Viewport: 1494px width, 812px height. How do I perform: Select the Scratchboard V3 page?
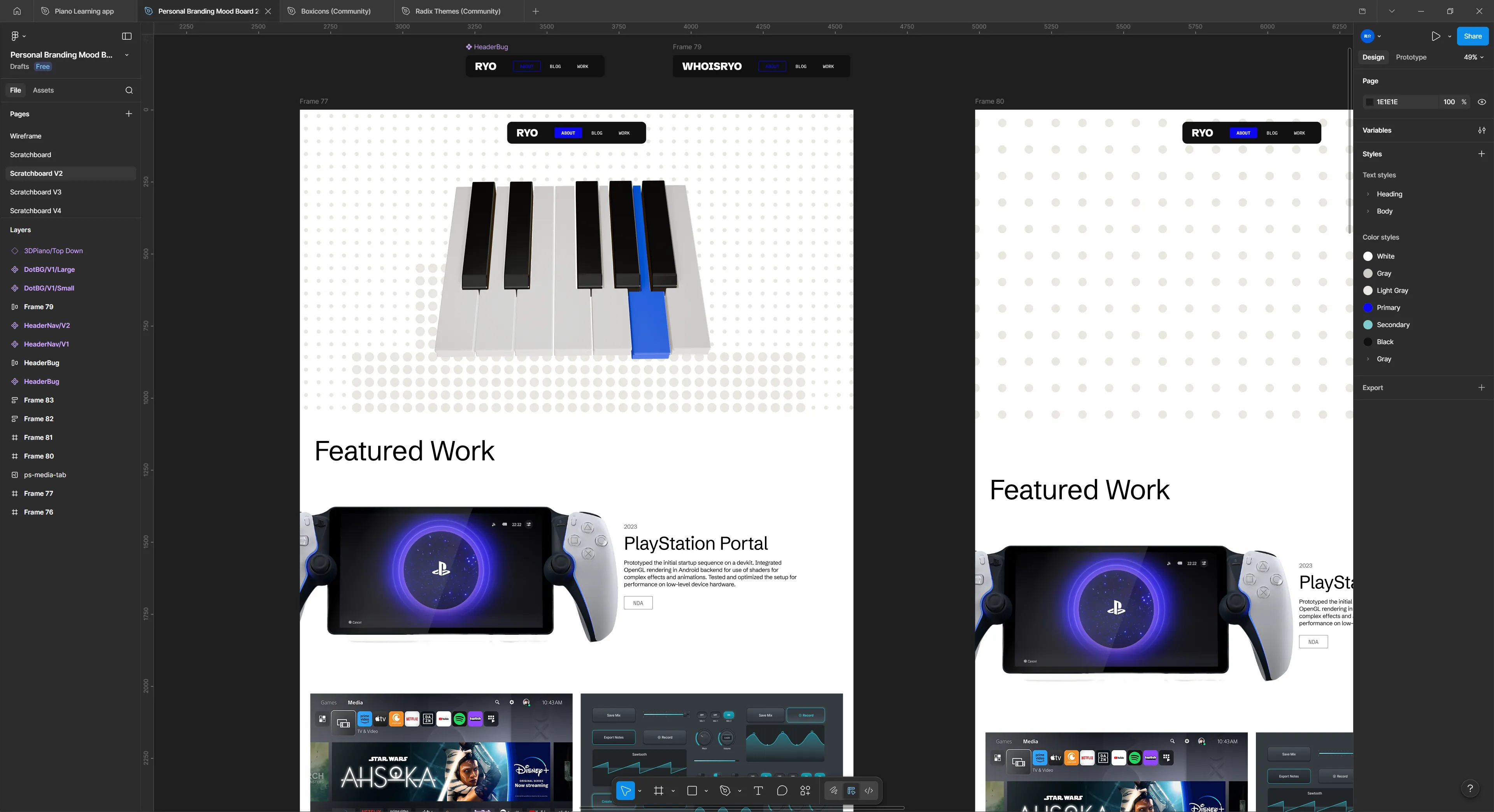36,192
